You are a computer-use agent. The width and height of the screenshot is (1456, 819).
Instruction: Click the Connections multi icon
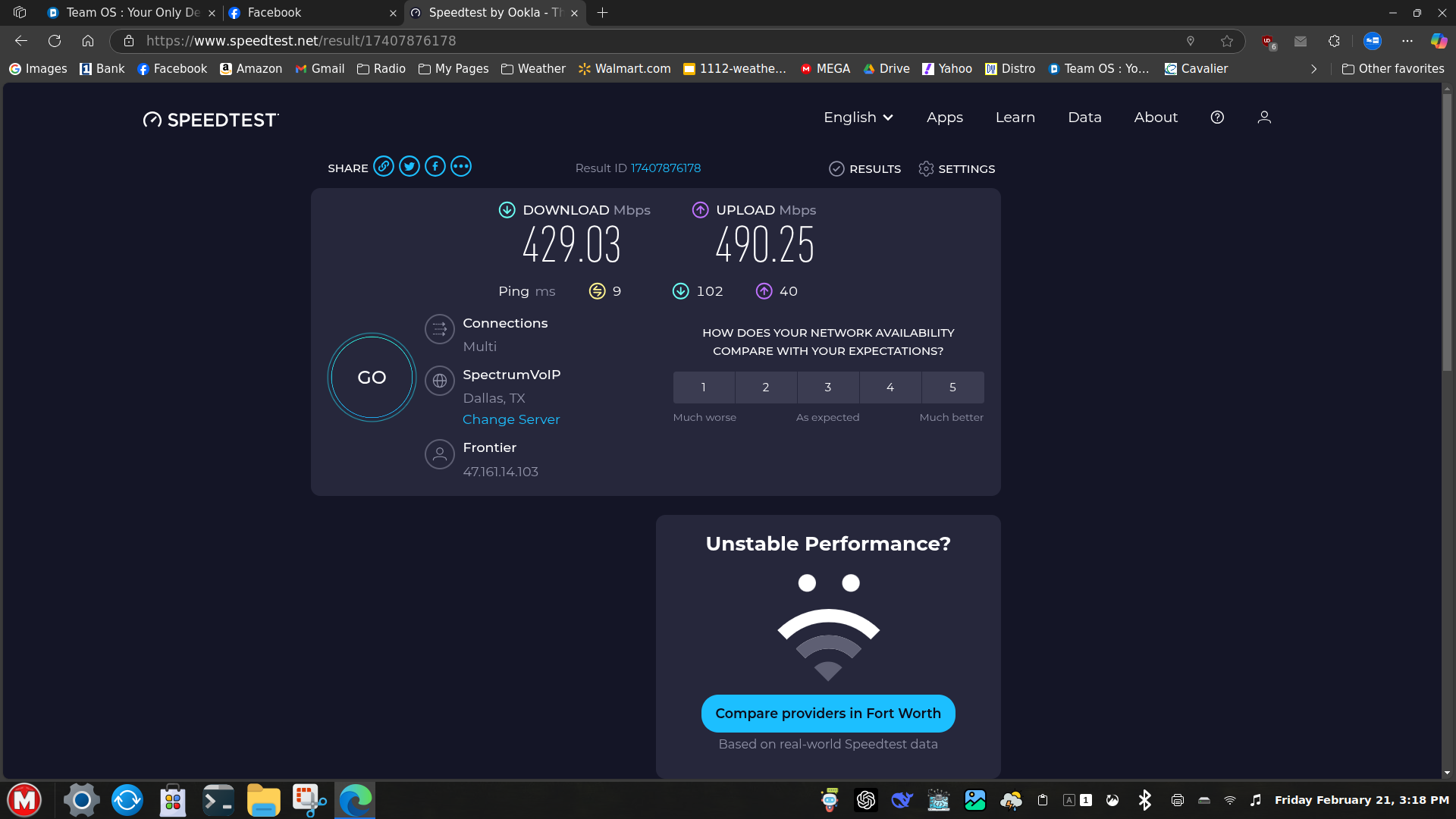click(440, 329)
